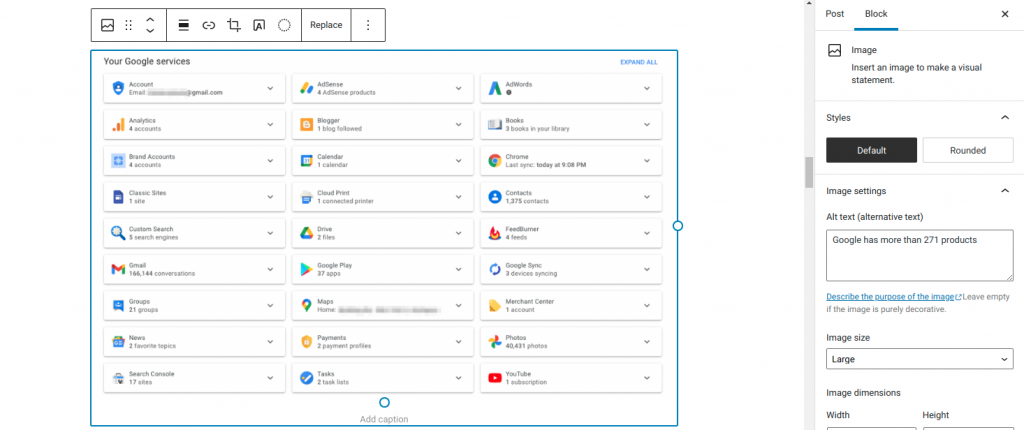Screen dimensions: 1024x430
Task: Click the right-side image resize handle
Action: 678,225
